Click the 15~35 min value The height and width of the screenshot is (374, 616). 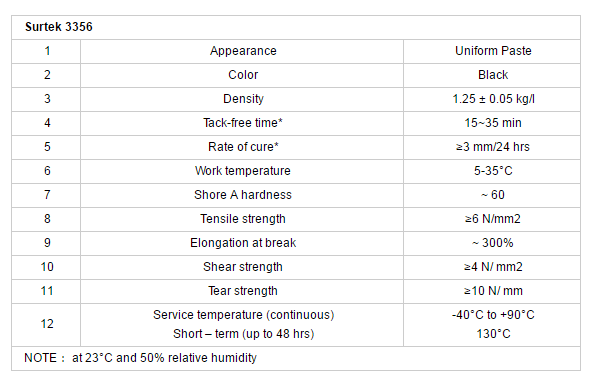(493, 123)
